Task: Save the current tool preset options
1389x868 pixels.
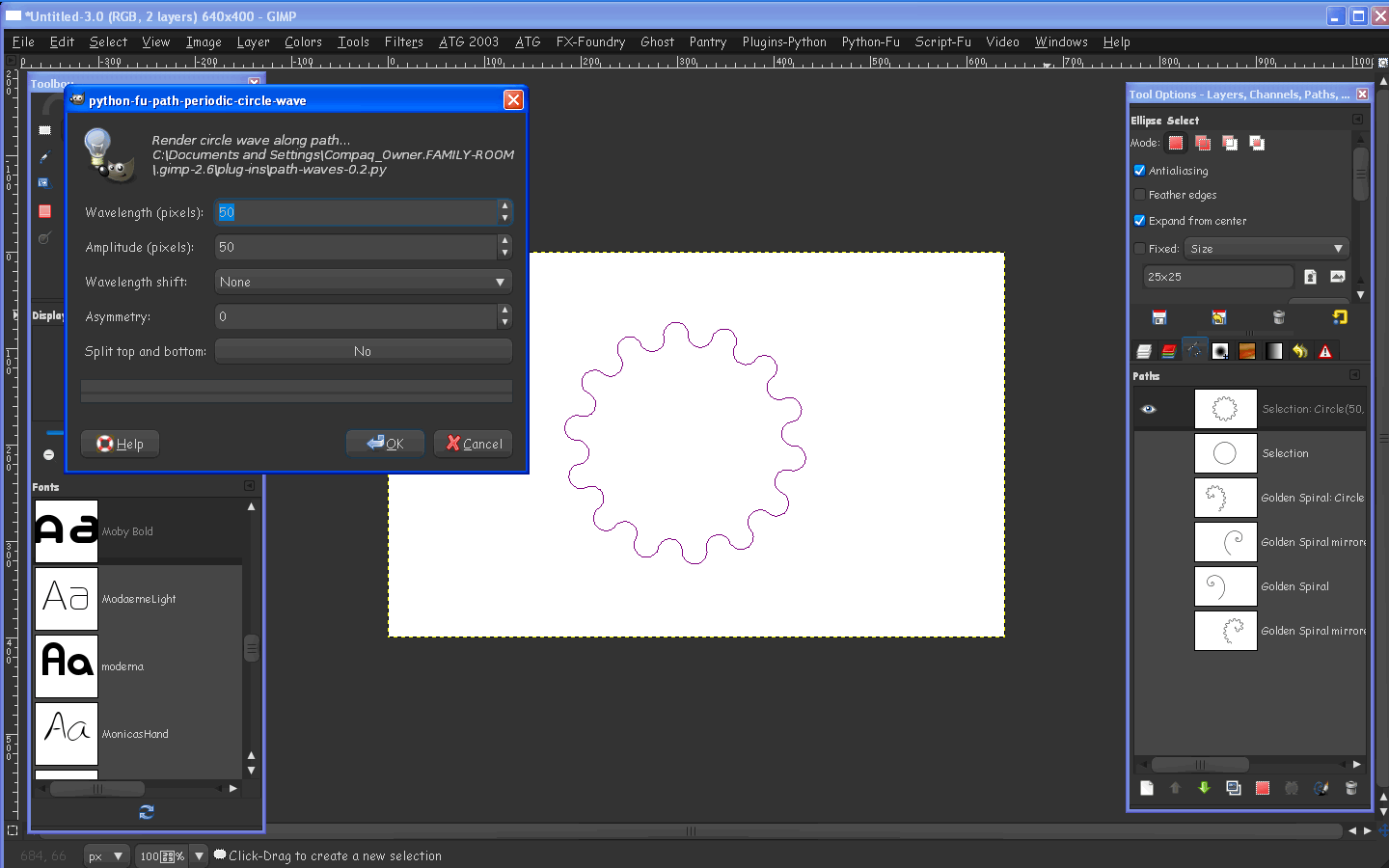Action: pos(1158,316)
